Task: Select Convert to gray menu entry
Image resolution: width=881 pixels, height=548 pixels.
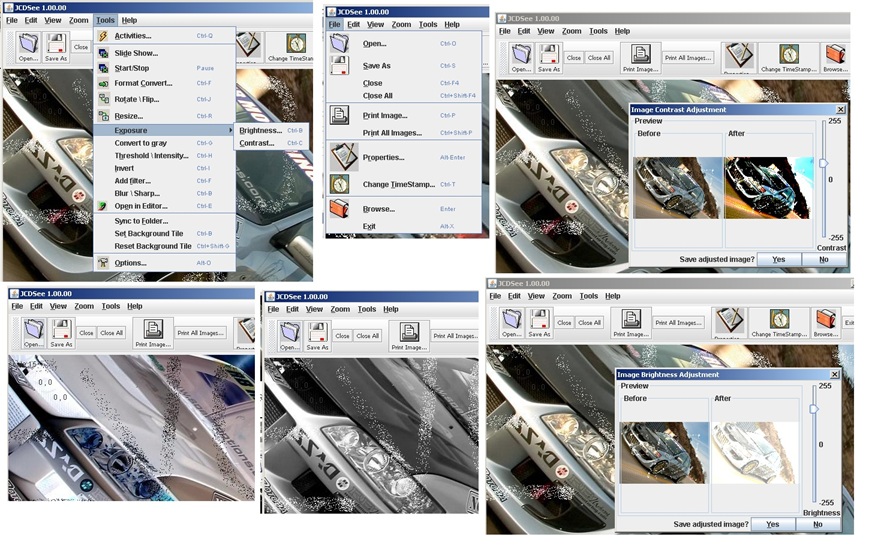Action: tap(164, 143)
